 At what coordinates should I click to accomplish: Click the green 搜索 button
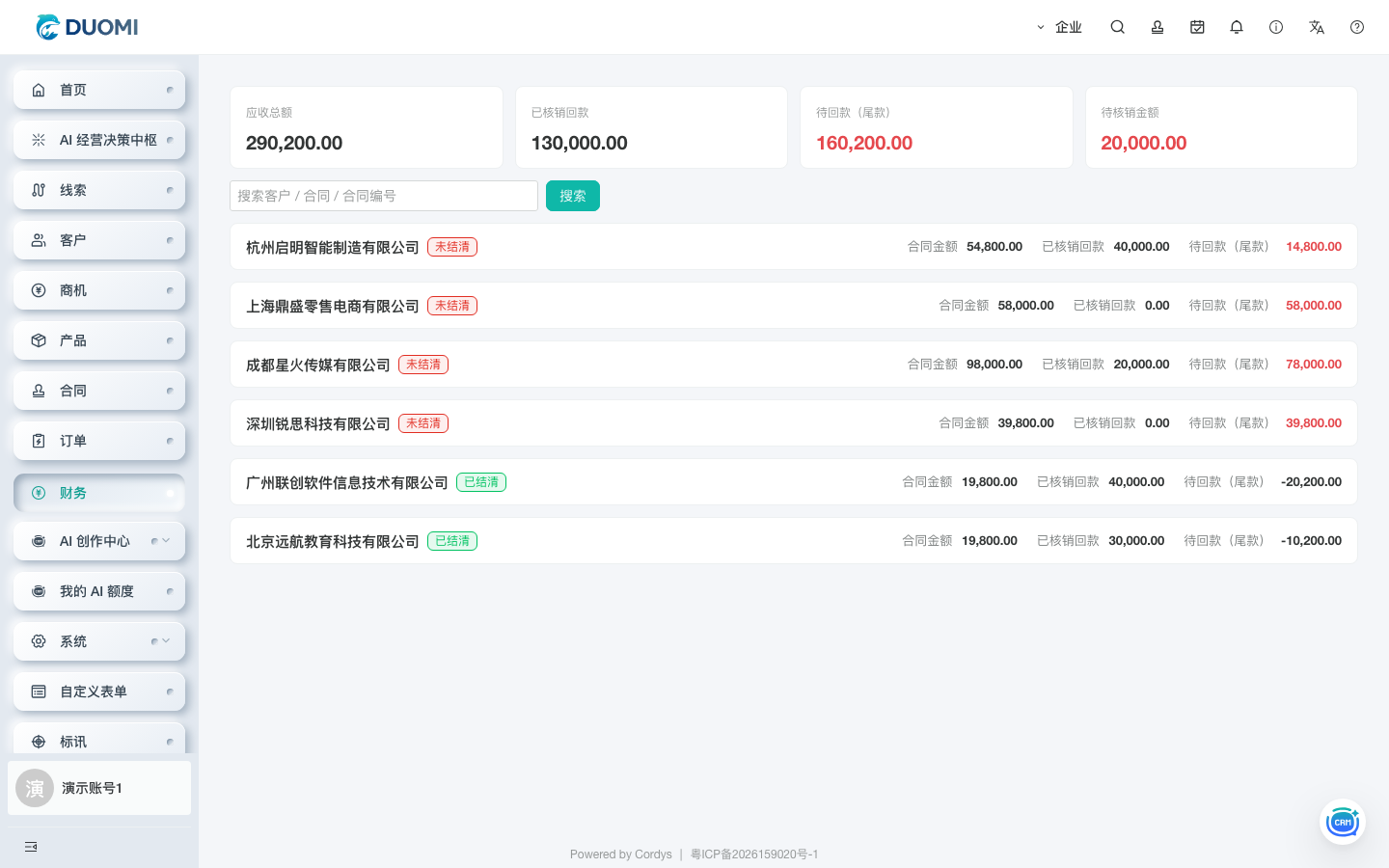(573, 196)
